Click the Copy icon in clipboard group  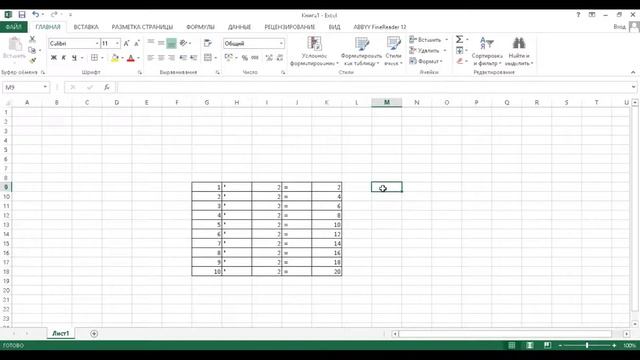click(32, 50)
